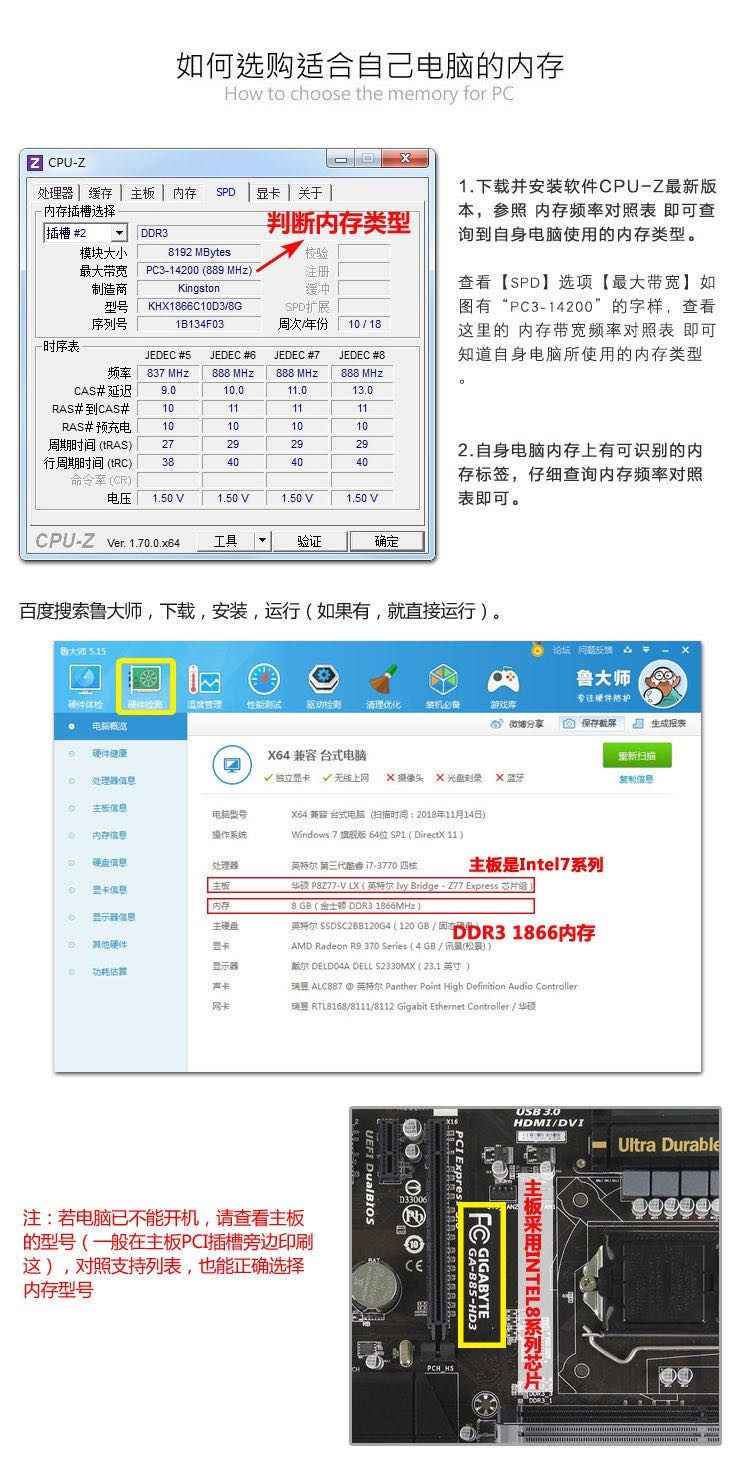Viewport: 750px width, 1481px height.
Task: Click 生成报表 report icon
Action: point(660,723)
